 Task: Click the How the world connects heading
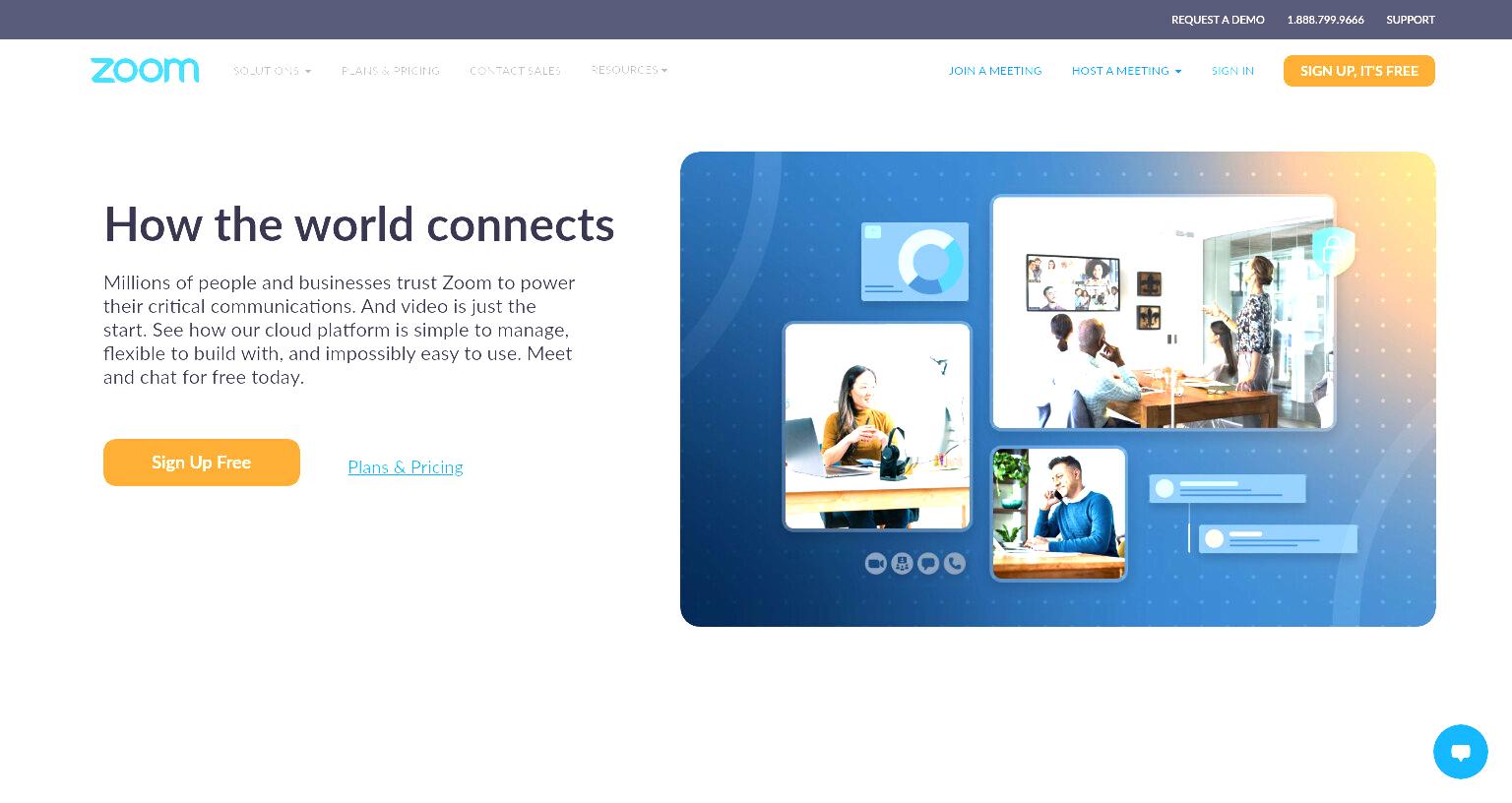click(359, 224)
